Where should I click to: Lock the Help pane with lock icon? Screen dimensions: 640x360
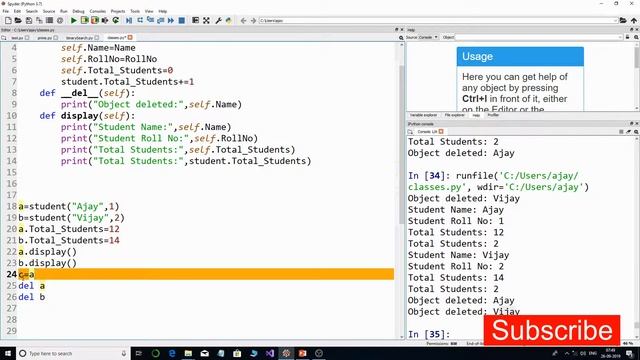pos(627,37)
